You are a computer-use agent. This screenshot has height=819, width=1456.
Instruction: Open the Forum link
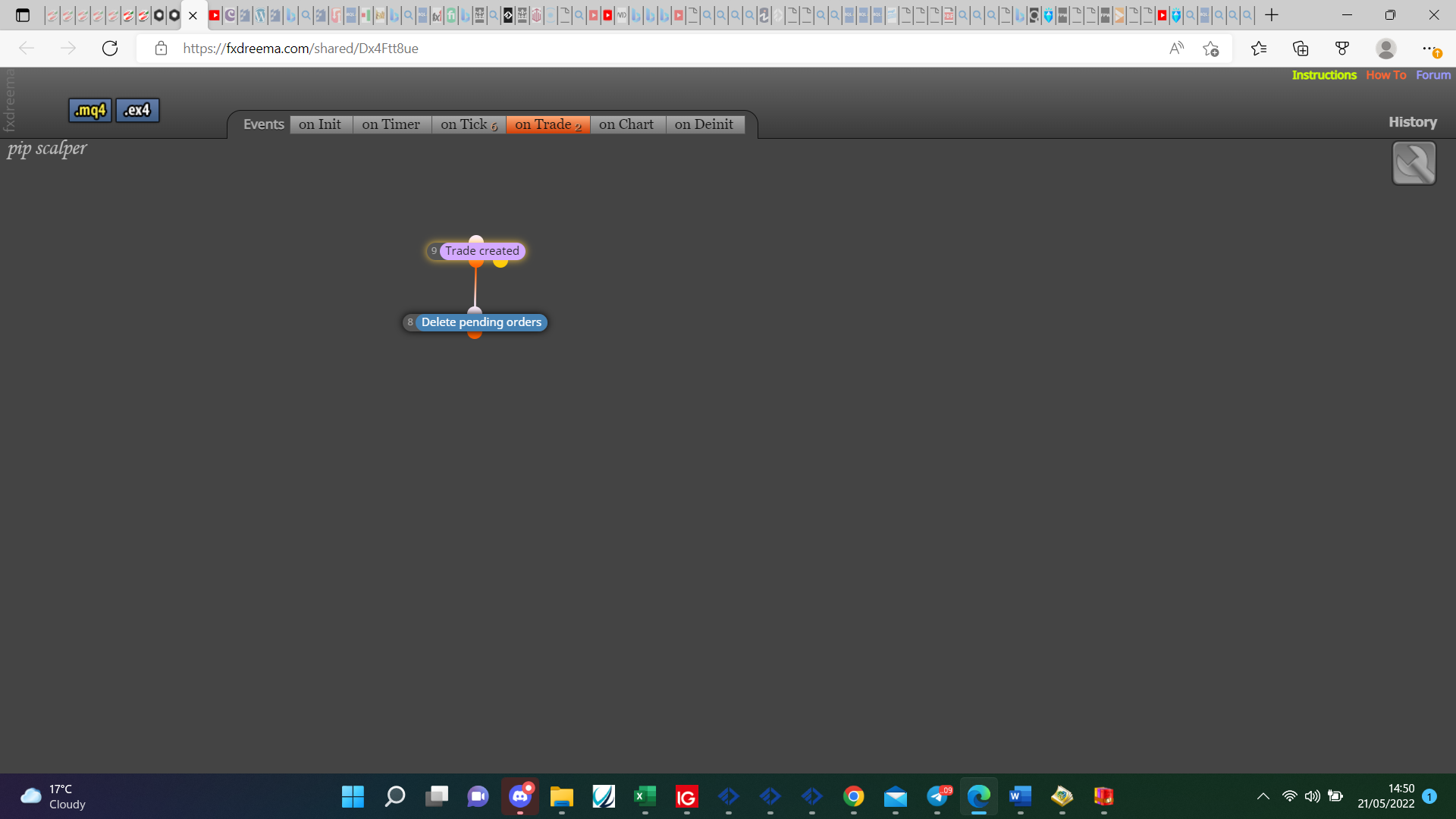coord(1433,75)
